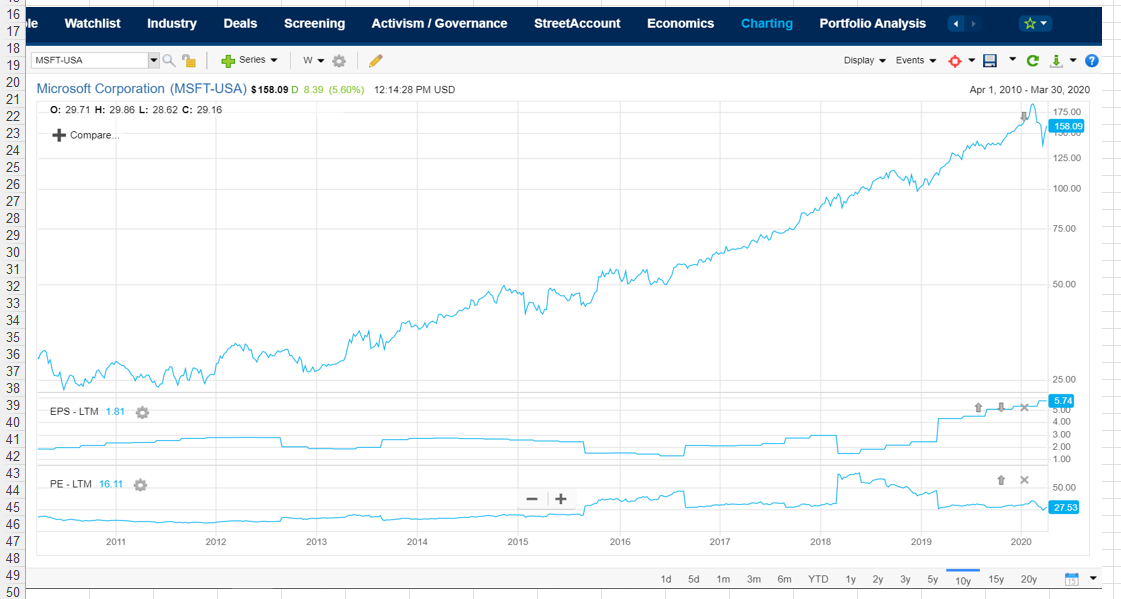This screenshot has height=599, width=1121.
Task: Click the 158.09 price axis label
Action: 1066,127
